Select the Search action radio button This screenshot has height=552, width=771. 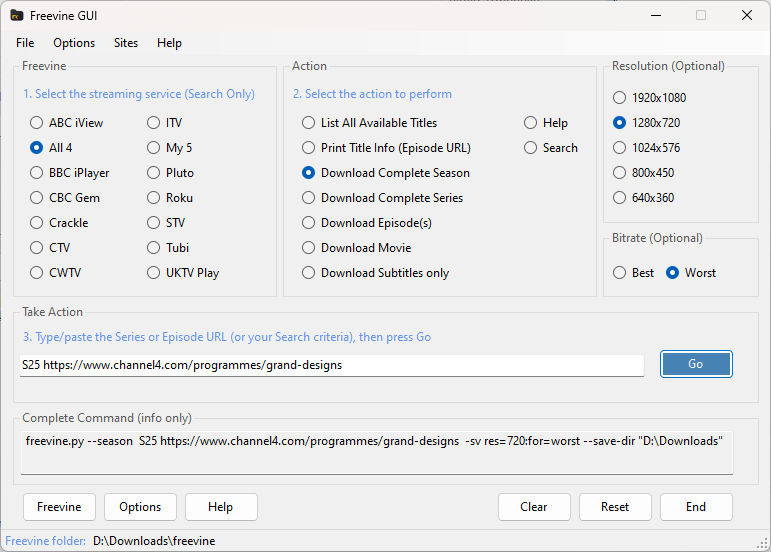point(531,148)
